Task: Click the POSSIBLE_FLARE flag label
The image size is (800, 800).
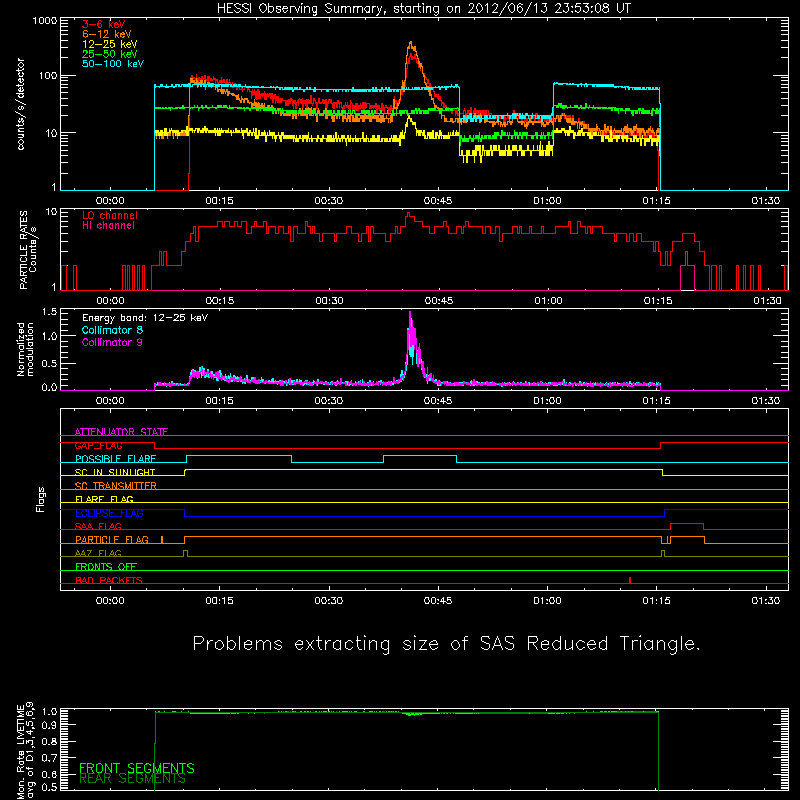Action: pos(115,459)
